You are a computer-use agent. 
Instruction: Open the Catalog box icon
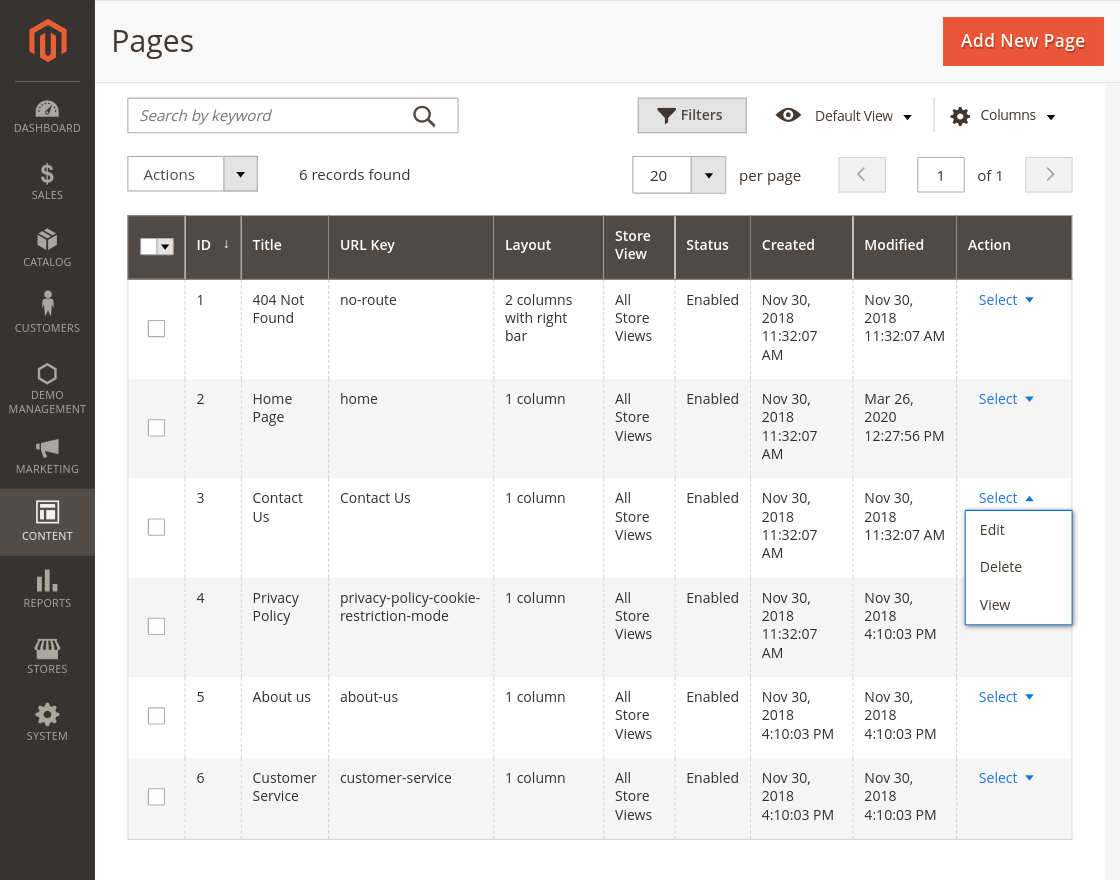[47, 241]
